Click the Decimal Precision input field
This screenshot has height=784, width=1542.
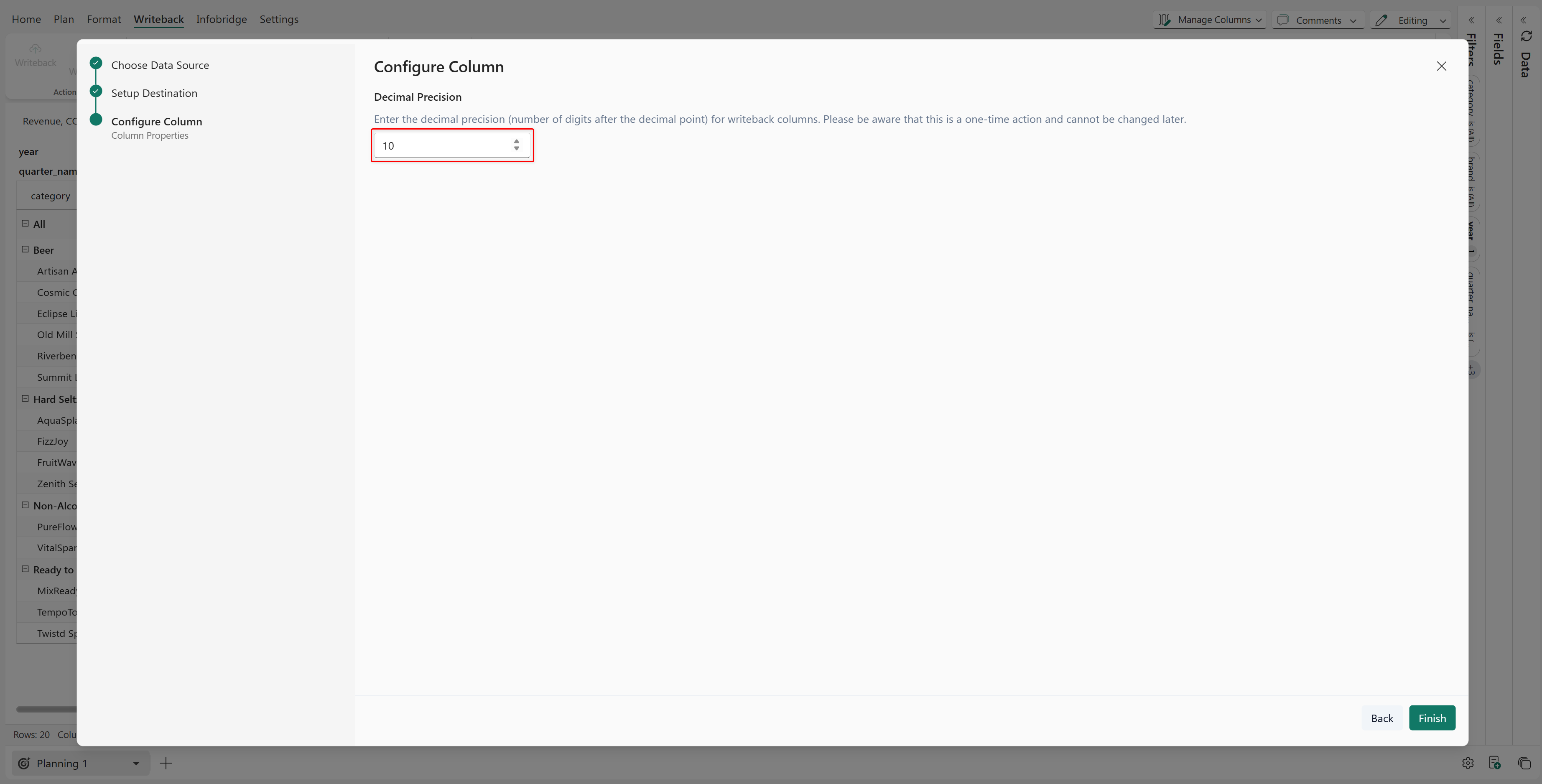443,145
